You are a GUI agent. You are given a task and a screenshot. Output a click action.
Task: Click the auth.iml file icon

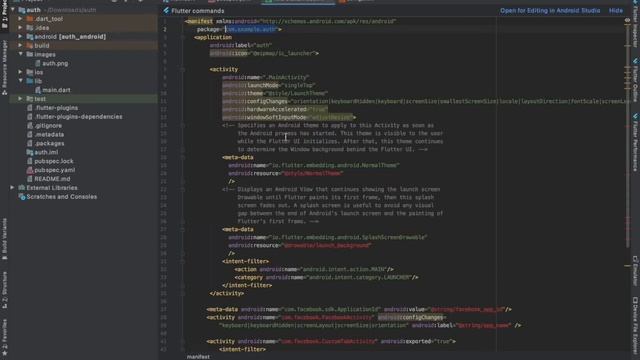(30, 152)
